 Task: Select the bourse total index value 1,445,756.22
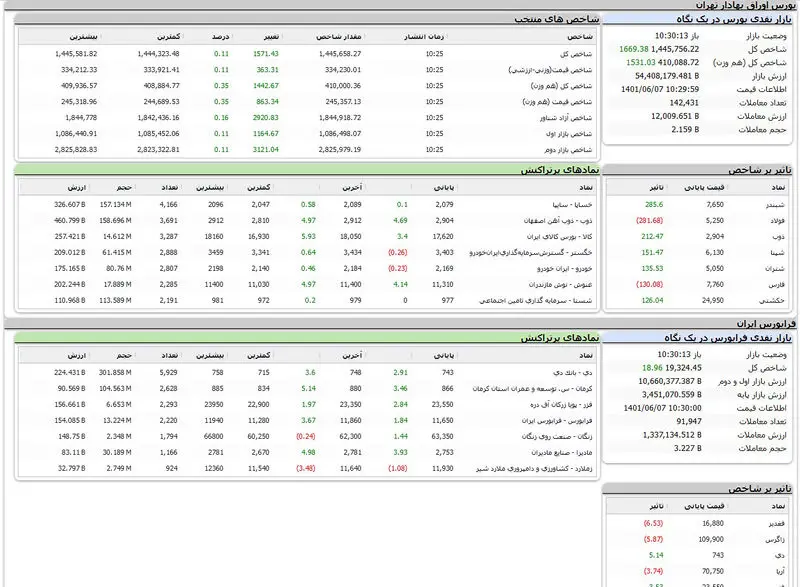click(675, 49)
